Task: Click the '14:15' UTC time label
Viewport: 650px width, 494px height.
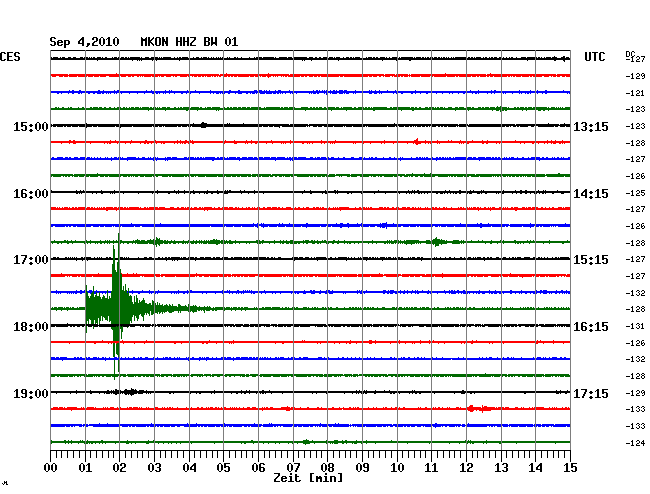Action: tap(591, 194)
